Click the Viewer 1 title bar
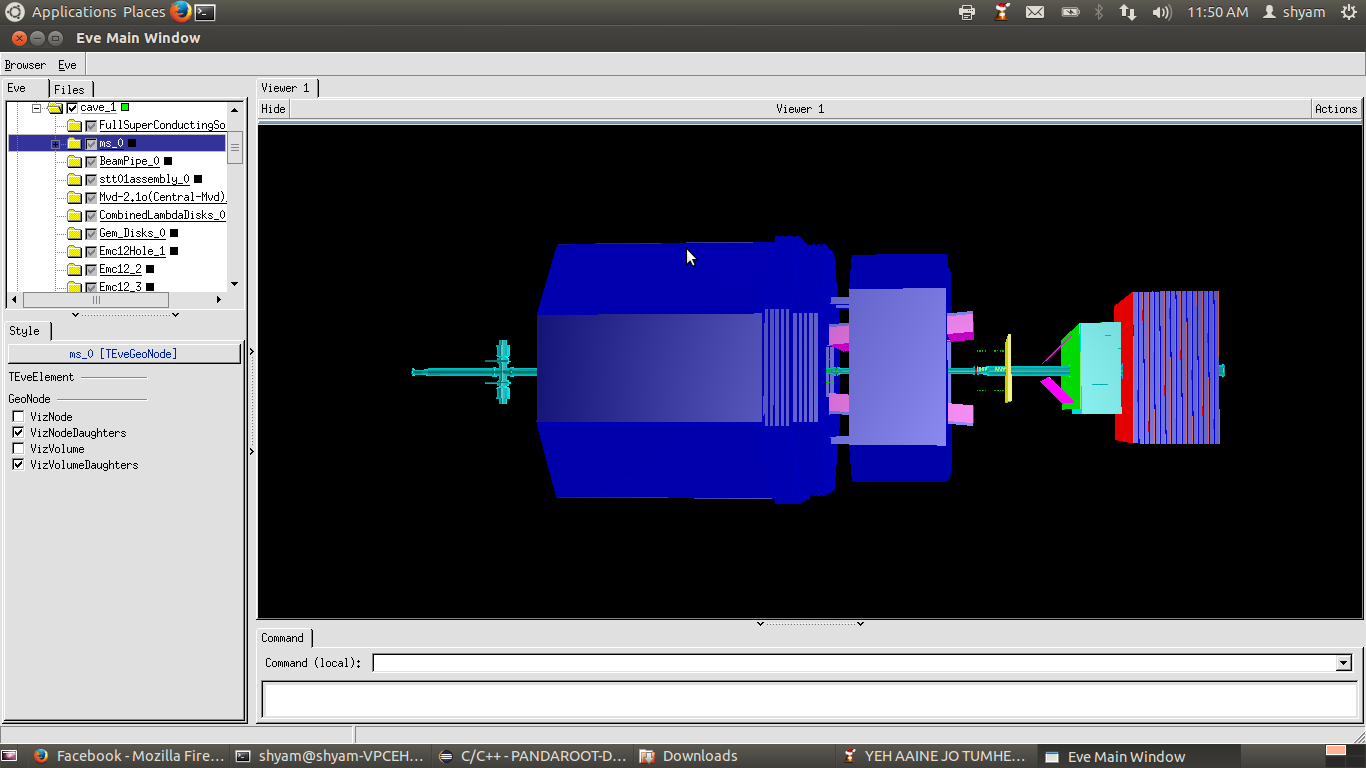Viewport: 1366px width, 768px height. (x=800, y=109)
